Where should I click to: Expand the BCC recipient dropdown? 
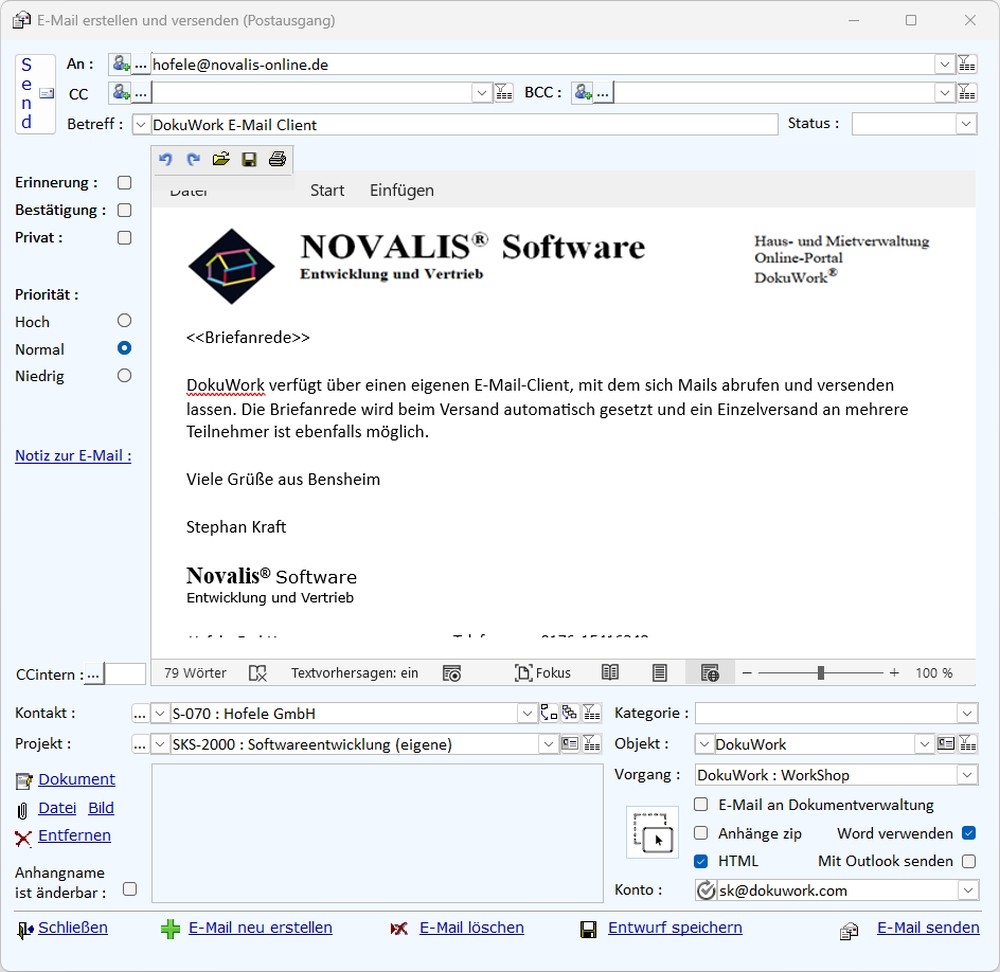[x=945, y=93]
